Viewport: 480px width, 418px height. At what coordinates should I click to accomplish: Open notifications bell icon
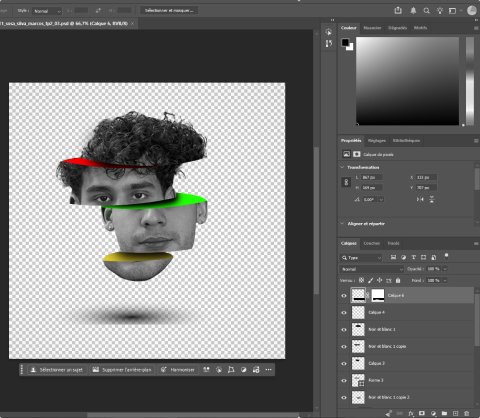click(413, 11)
